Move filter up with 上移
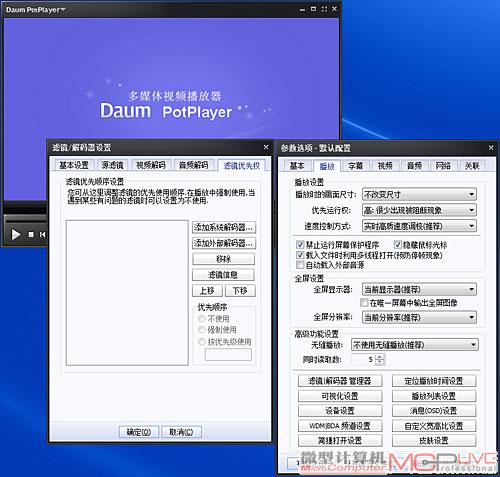Image resolution: width=500 pixels, height=477 pixels. (x=207, y=290)
